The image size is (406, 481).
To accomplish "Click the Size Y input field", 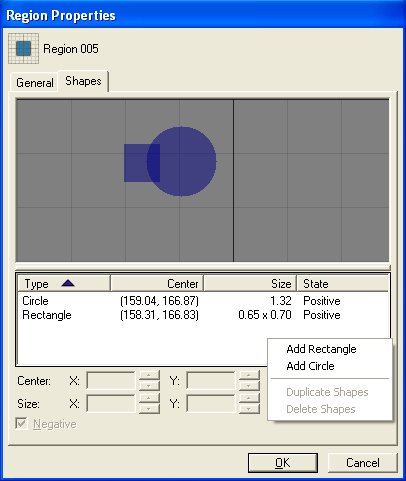I will 211,404.
